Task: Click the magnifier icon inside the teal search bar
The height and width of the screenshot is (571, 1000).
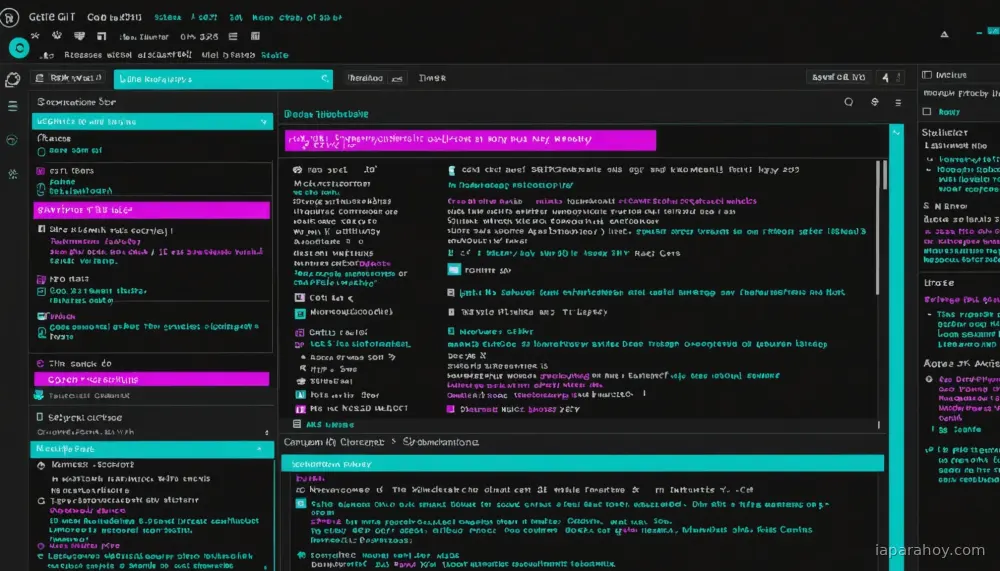Action: coord(325,79)
